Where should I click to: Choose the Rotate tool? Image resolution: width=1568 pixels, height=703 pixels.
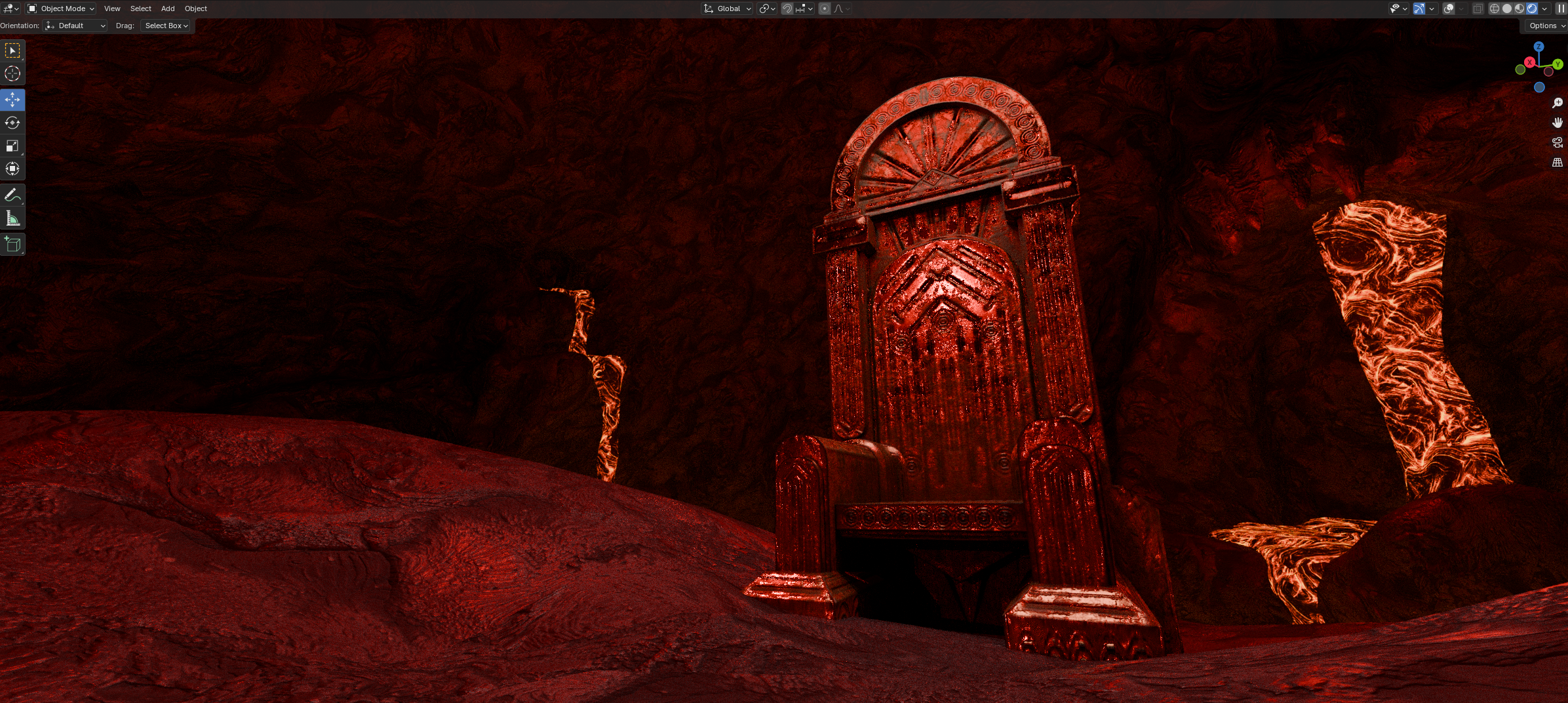coord(12,123)
